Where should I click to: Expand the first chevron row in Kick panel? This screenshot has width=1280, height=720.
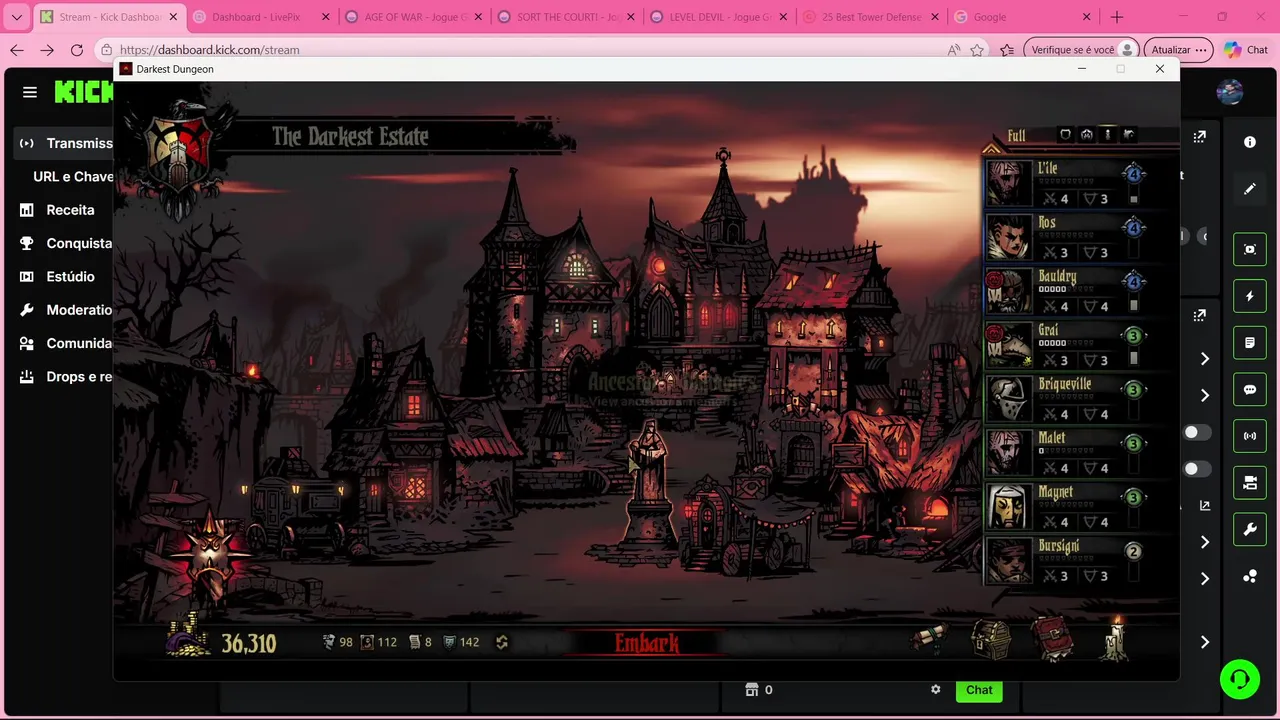coord(1205,359)
